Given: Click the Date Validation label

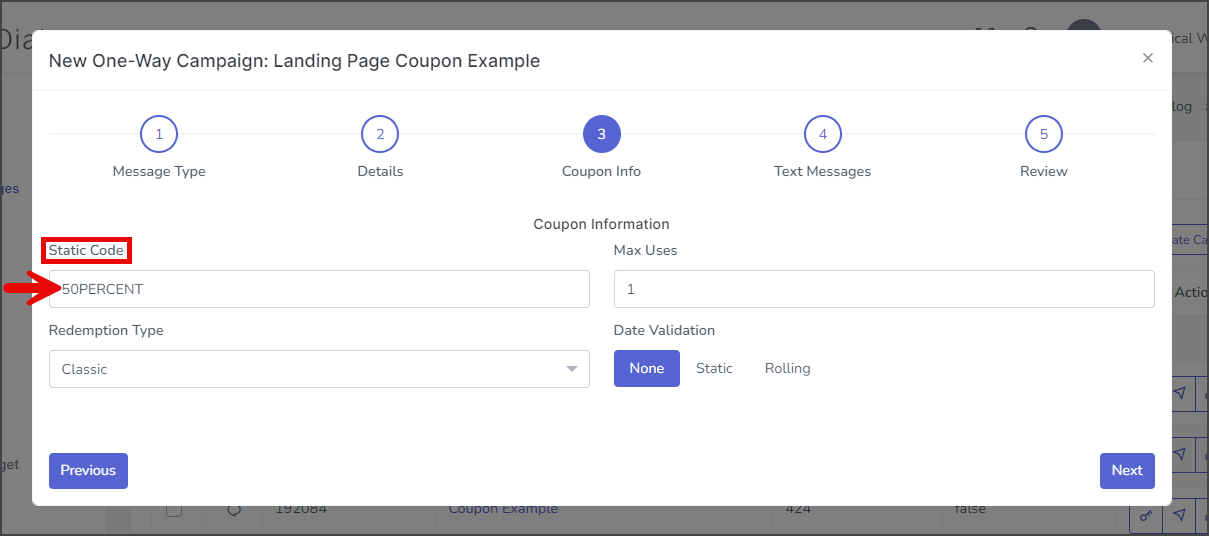Looking at the screenshot, I should (x=664, y=330).
